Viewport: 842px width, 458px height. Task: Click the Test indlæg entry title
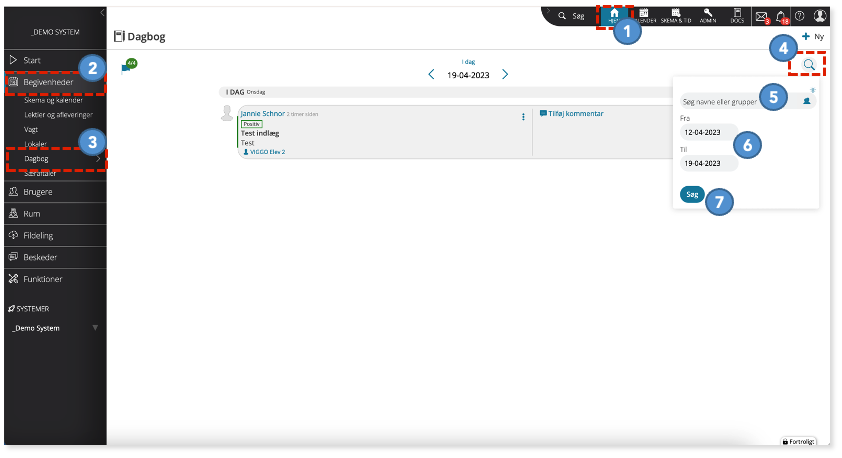260,133
